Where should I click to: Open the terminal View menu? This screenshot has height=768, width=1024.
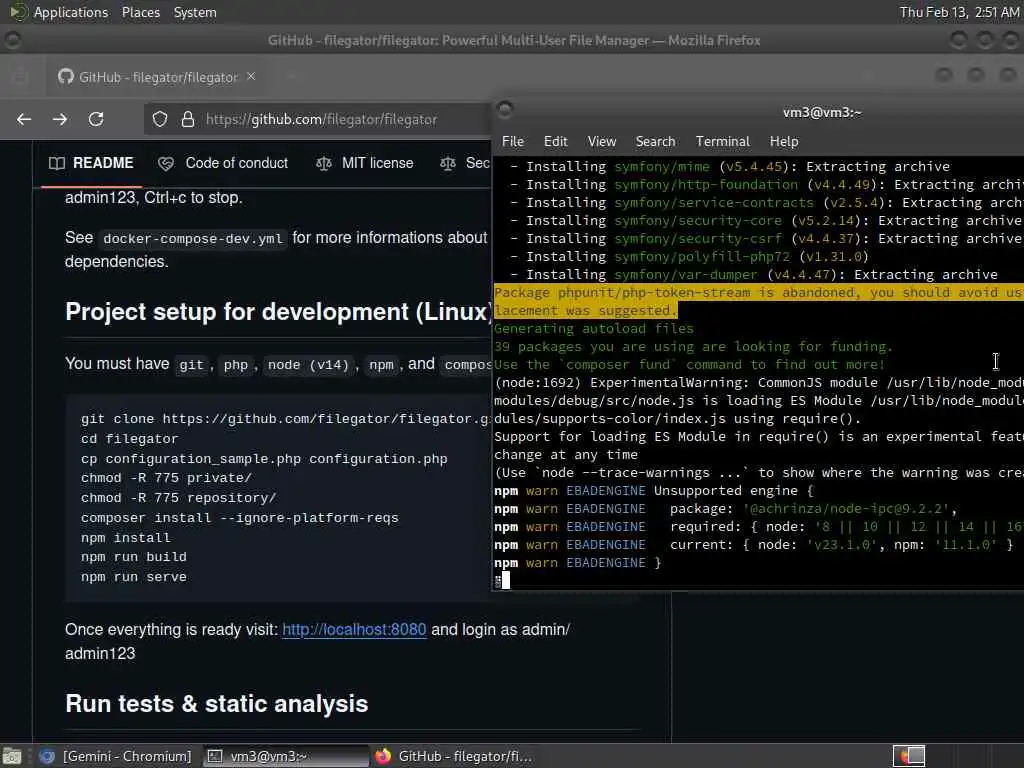601,142
